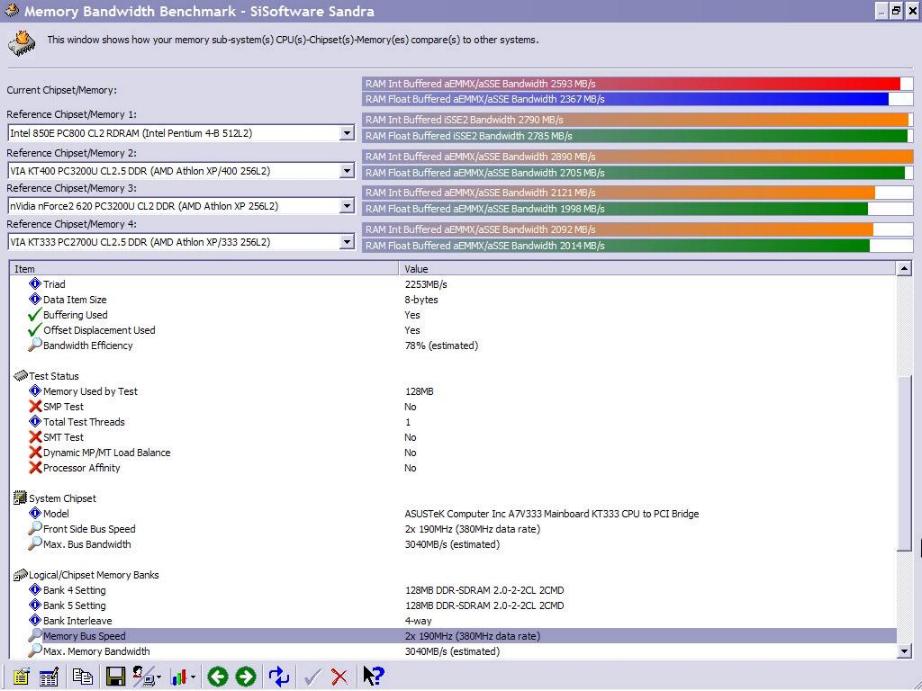Image resolution: width=922 pixels, height=691 pixels.
Task: Save results with the floppy disk icon
Action: coord(115,677)
